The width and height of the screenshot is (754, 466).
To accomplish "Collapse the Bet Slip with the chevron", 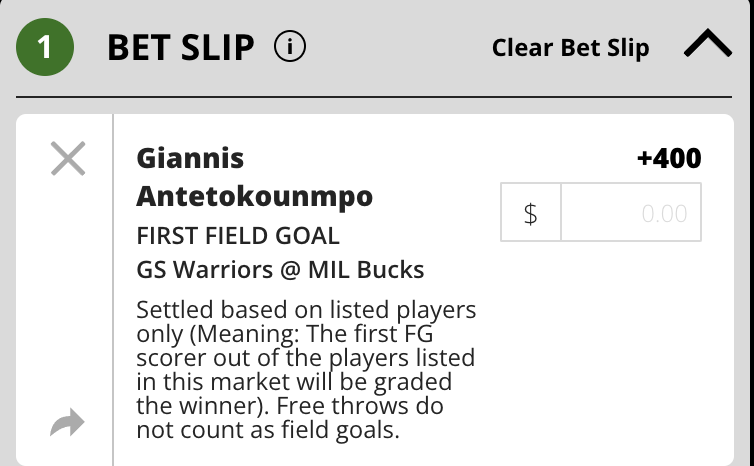I will pyautogui.click(x=708, y=43).
